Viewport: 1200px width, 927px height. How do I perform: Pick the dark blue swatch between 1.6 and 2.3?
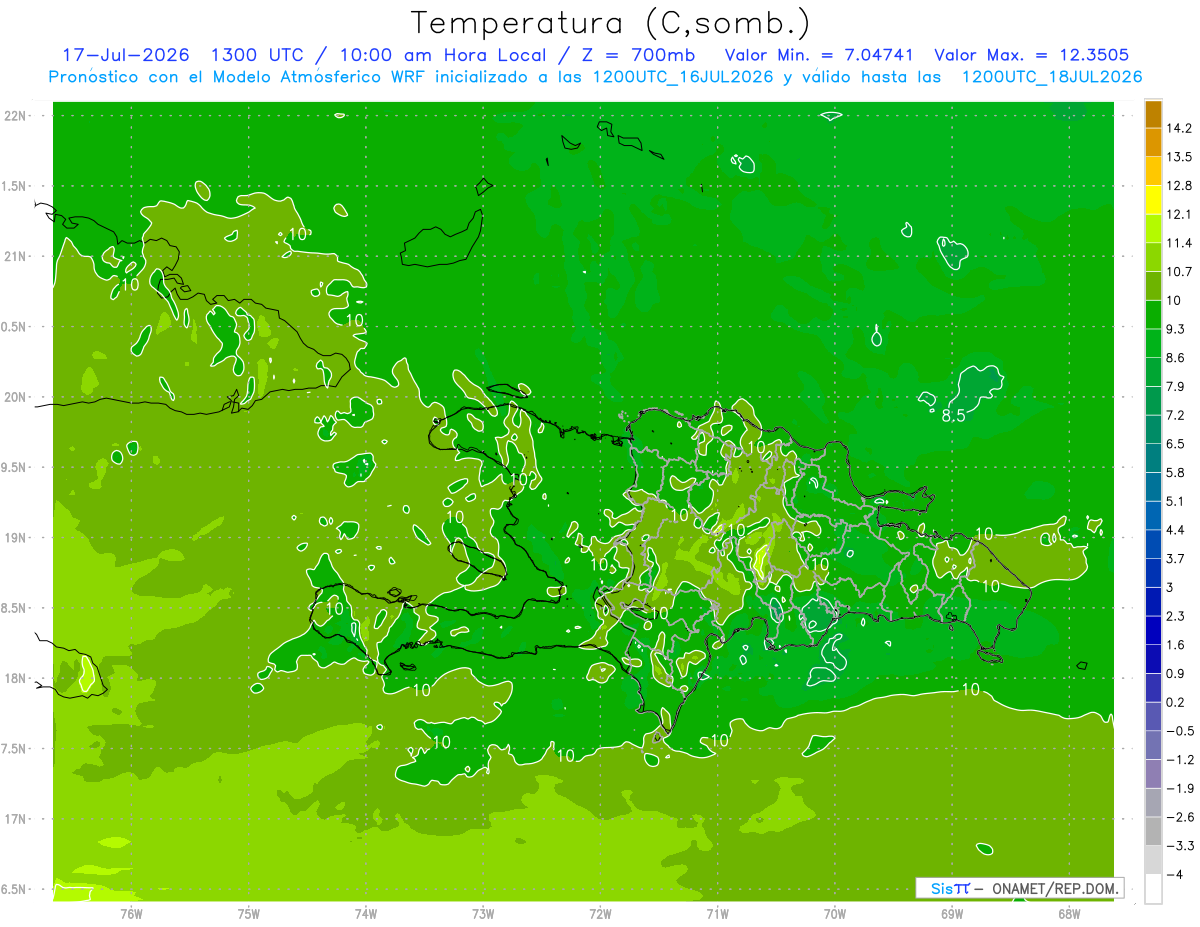click(x=1153, y=631)
